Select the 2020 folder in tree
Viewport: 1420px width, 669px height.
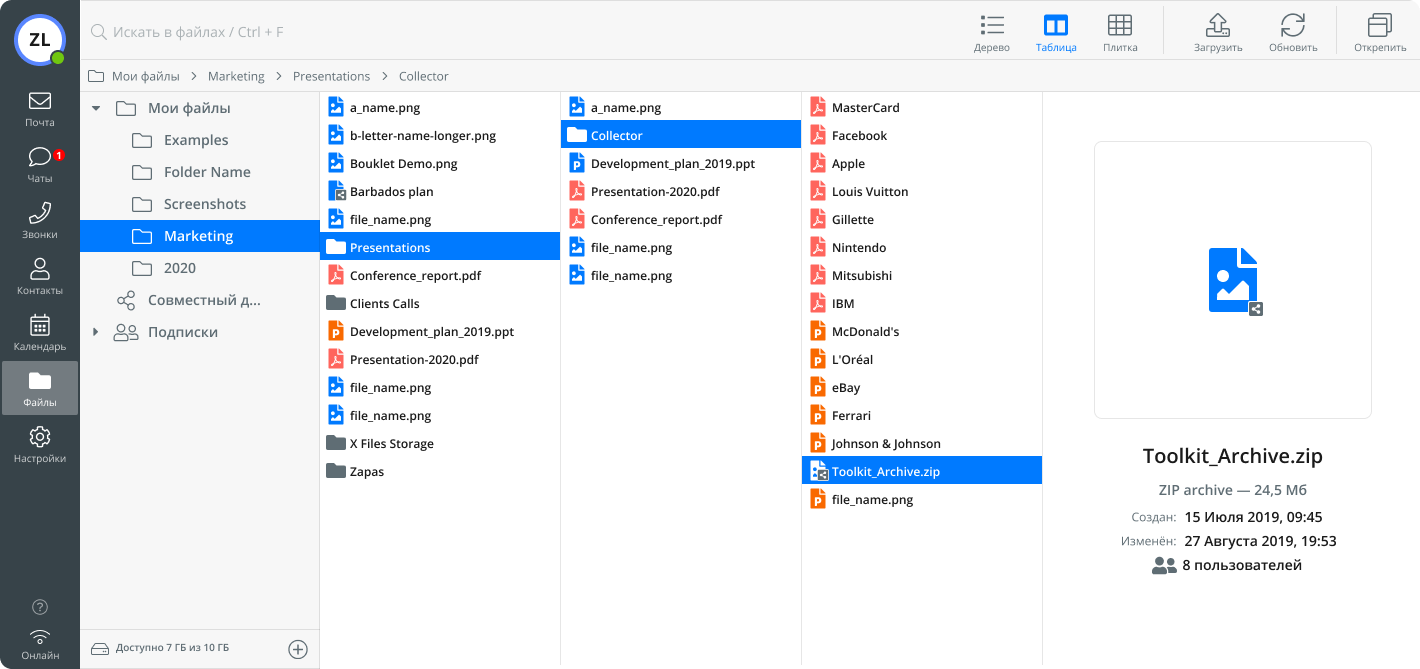pyautogui.click(x=180, y=268)
